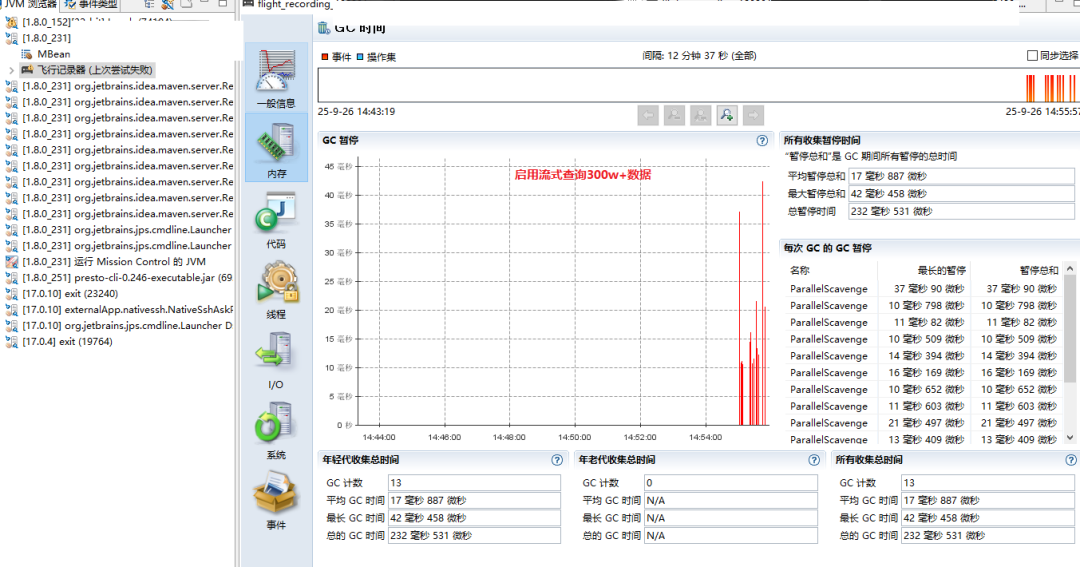Click the GC 时间 page title icon
The height and width of the screenshot is (567, 1080).
[x=324, y=28]
